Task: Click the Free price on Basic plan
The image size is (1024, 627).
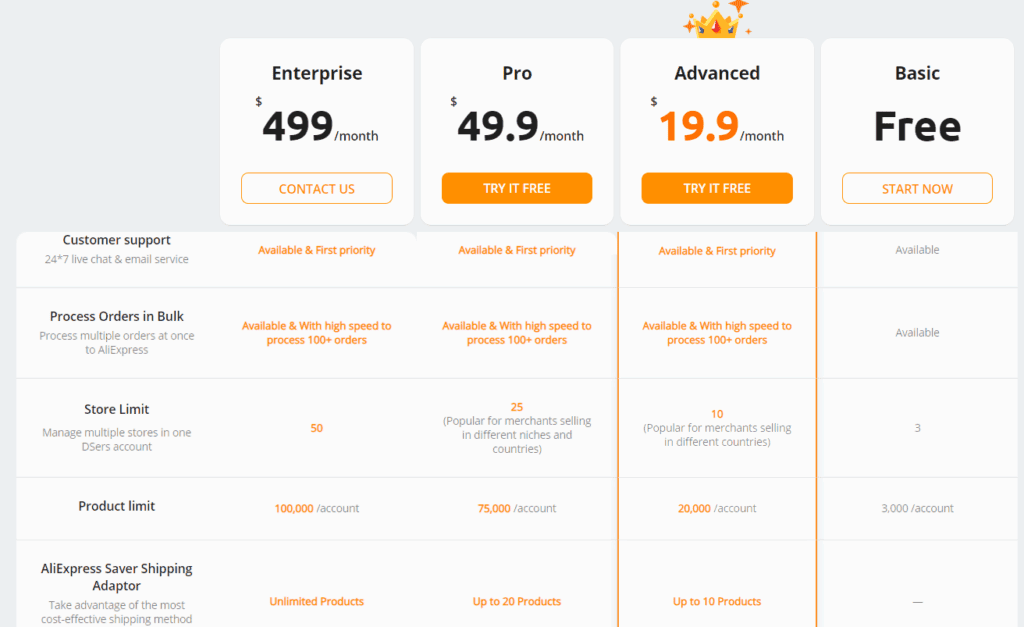Action: [x=918, y=126]
